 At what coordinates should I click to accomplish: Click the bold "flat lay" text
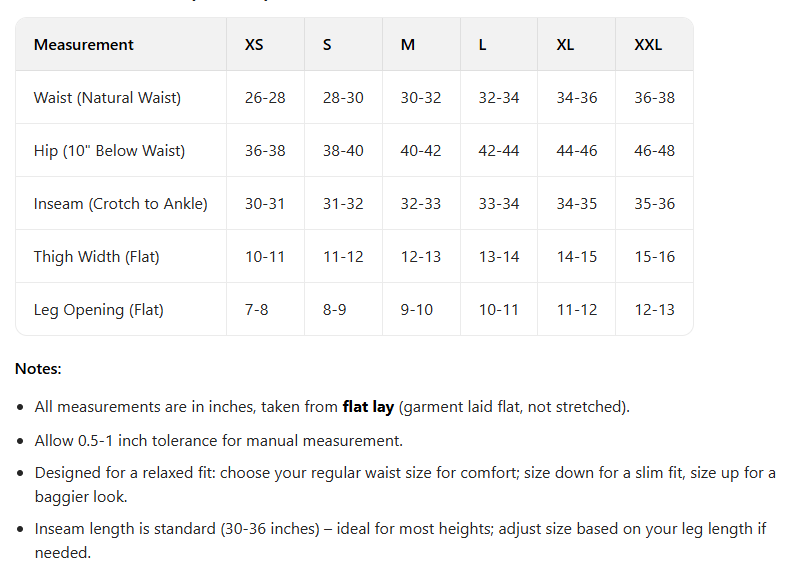pos(368,407)
